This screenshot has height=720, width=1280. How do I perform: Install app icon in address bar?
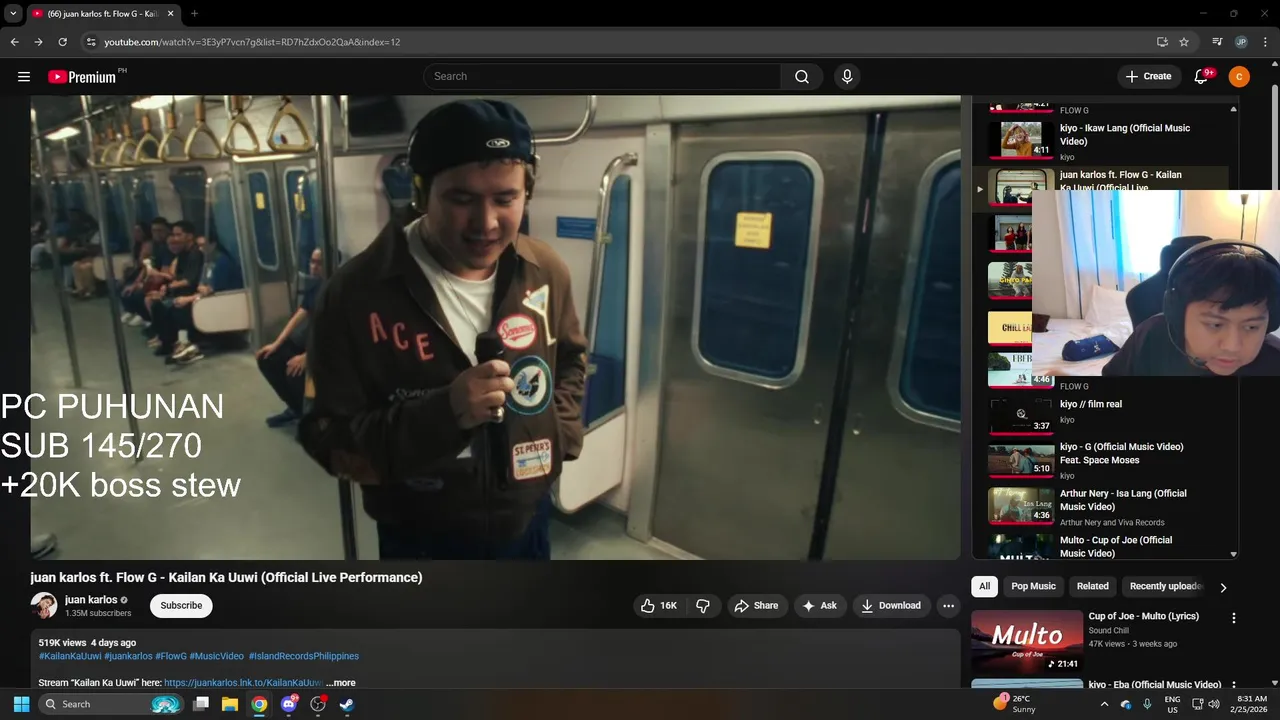tap(1162, 42)
